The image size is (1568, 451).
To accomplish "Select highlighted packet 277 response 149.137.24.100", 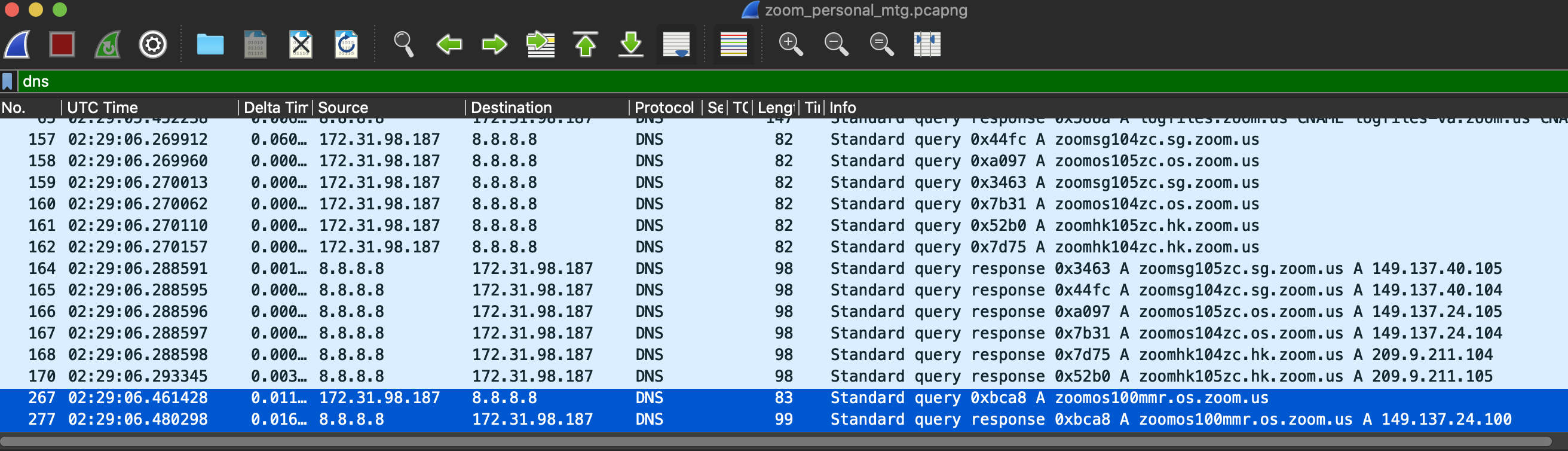I will pyautogui.click(x=784, y=419).
